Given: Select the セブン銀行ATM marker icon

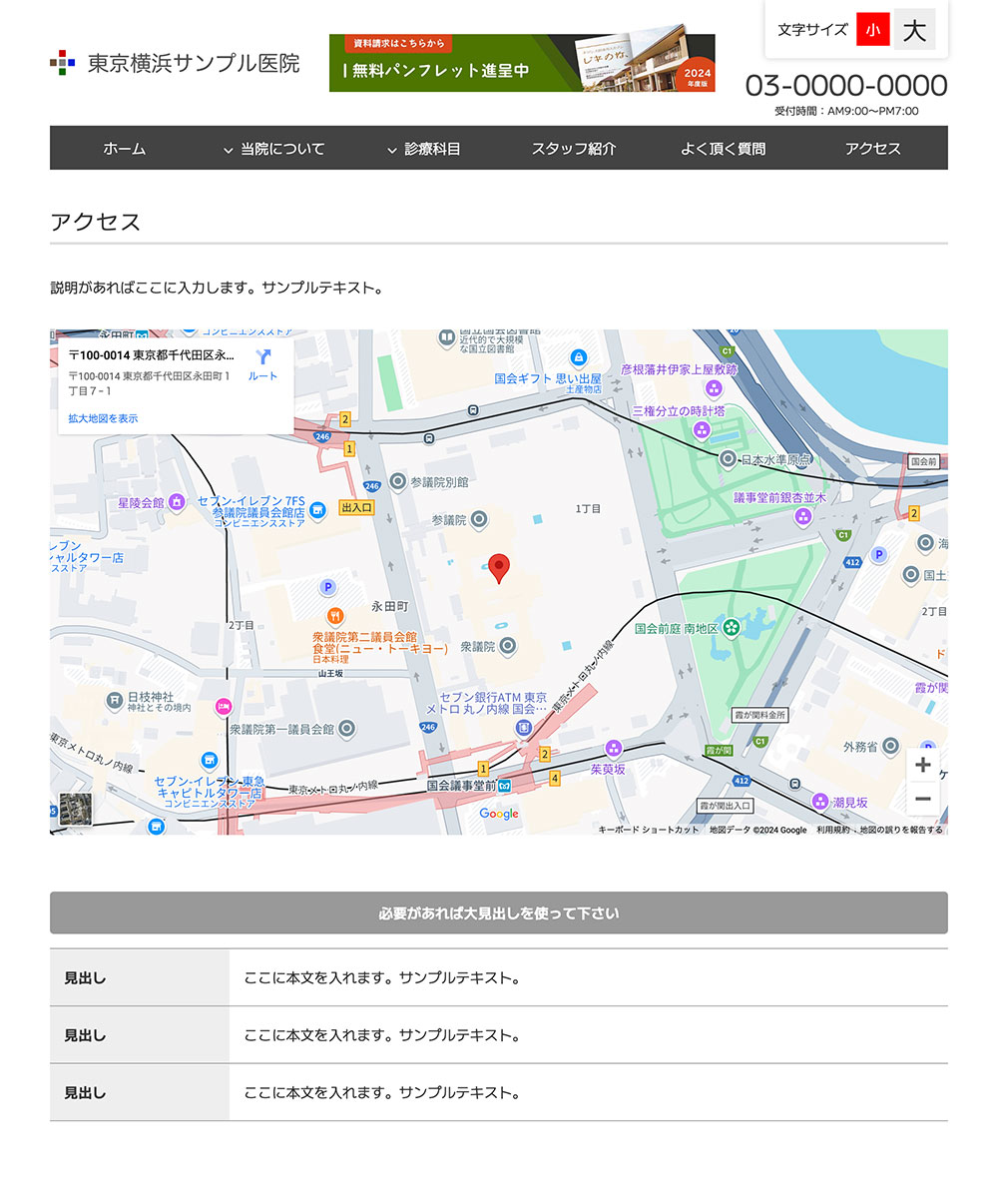Looking at the screenshot, I should click(x=524, y=730).
